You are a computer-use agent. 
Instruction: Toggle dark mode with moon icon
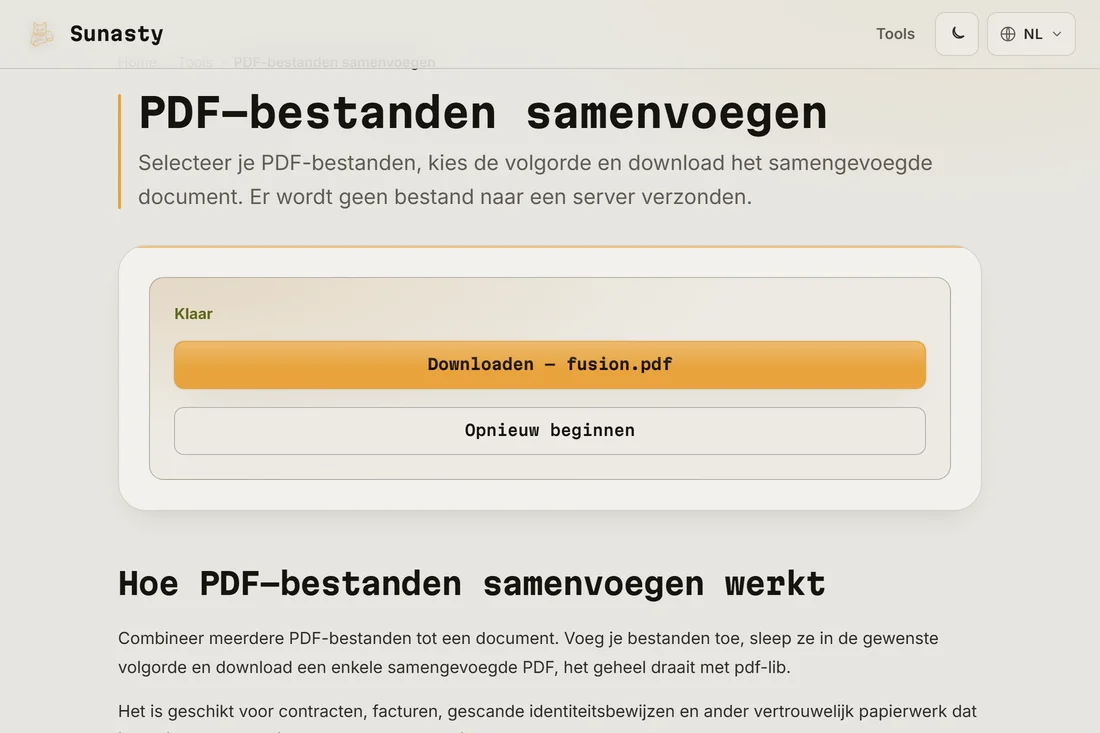coord(957,34)
